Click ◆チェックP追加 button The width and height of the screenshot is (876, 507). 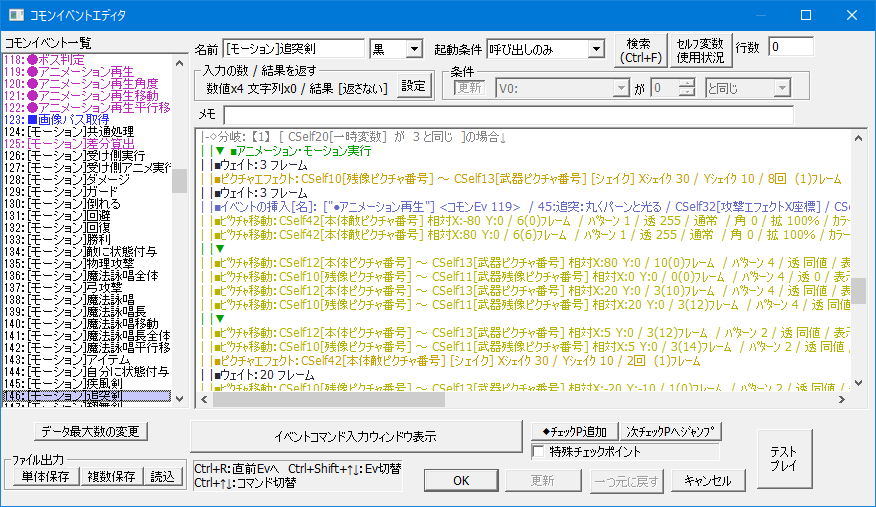(574, 432)
